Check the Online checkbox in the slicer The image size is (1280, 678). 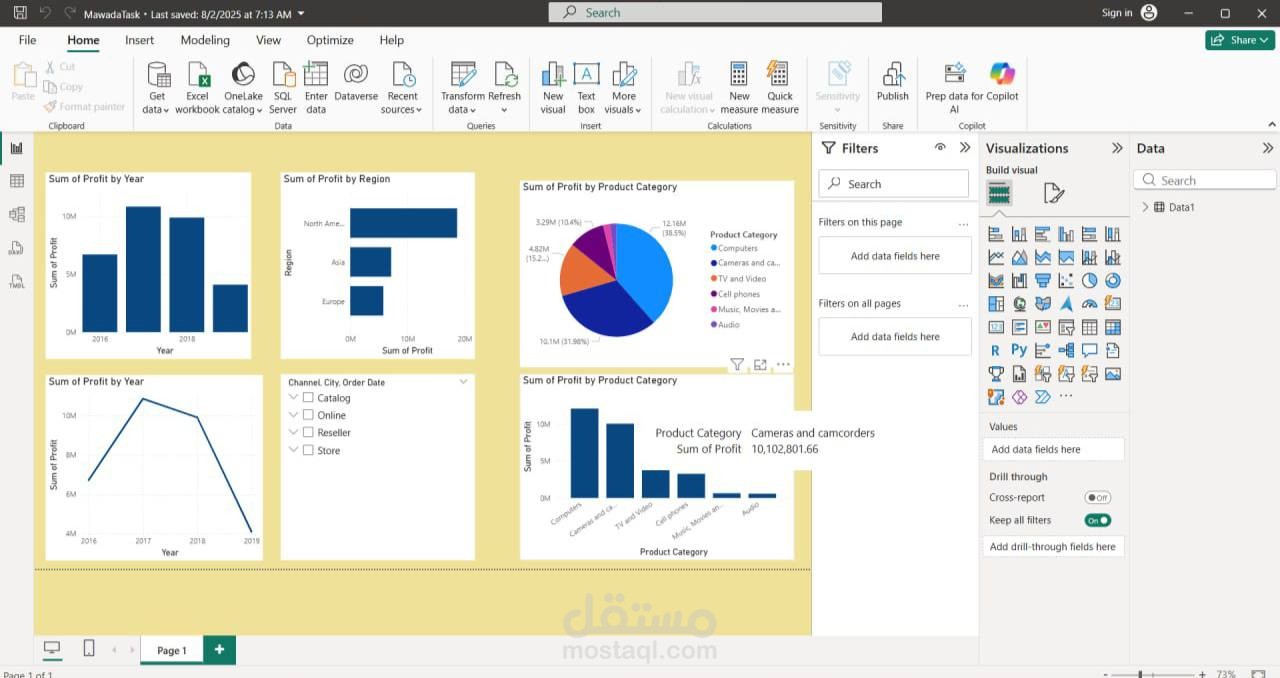coord(307,414)
